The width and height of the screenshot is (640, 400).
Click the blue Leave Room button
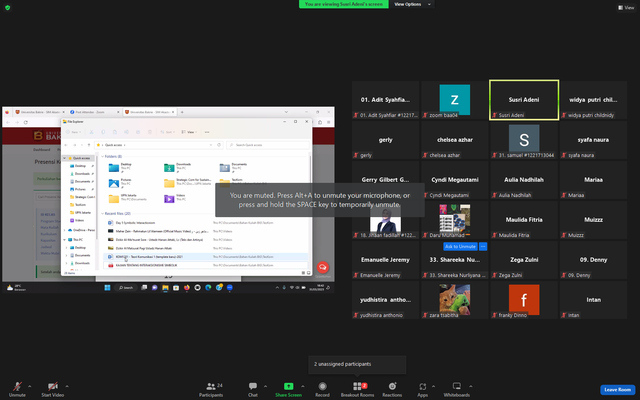coord(617,389)
